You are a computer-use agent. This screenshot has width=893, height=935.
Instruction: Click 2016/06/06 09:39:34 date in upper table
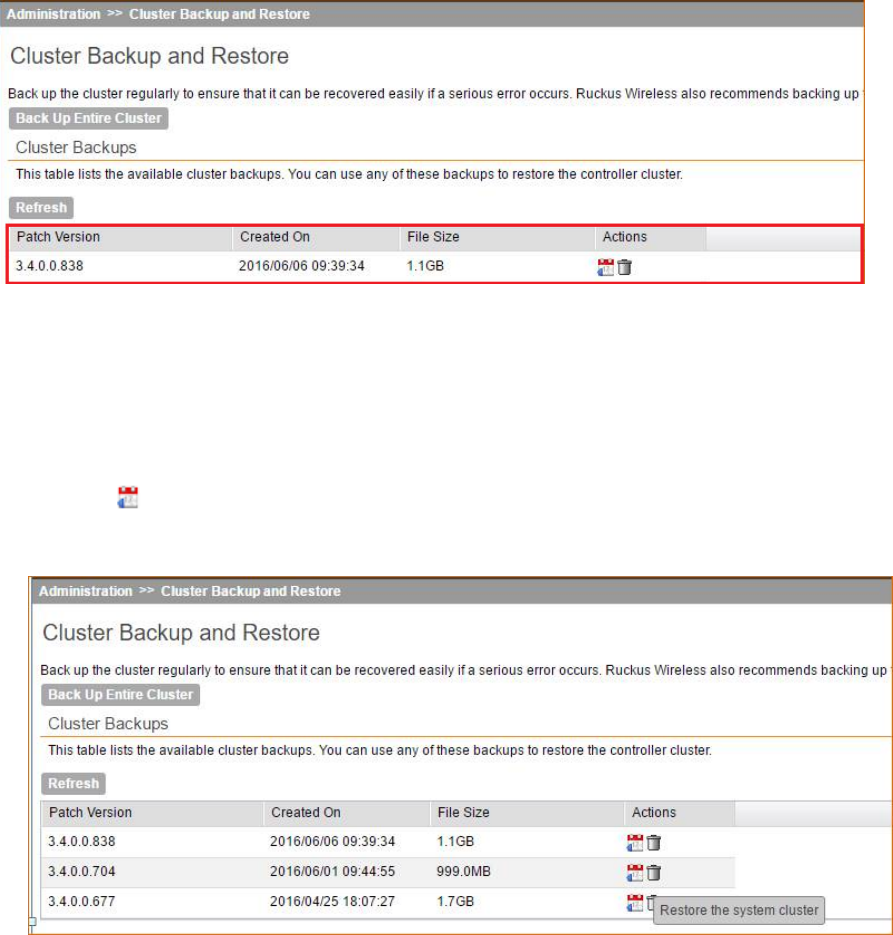coord(302,266)
